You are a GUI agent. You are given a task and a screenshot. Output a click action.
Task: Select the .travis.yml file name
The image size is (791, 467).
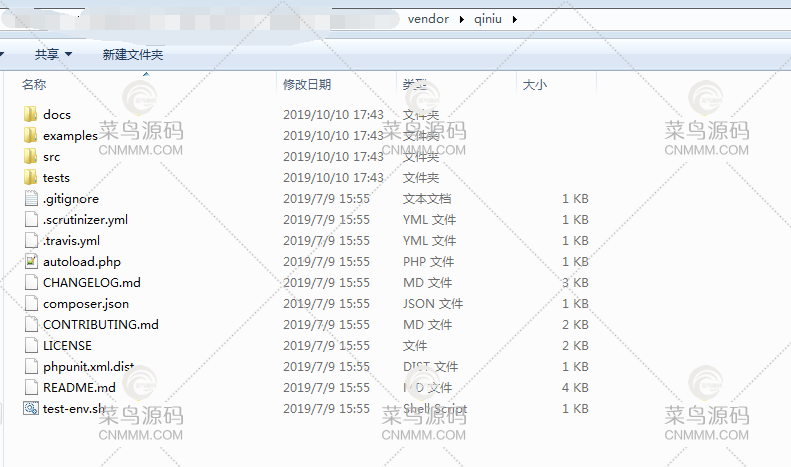point(72,241)
